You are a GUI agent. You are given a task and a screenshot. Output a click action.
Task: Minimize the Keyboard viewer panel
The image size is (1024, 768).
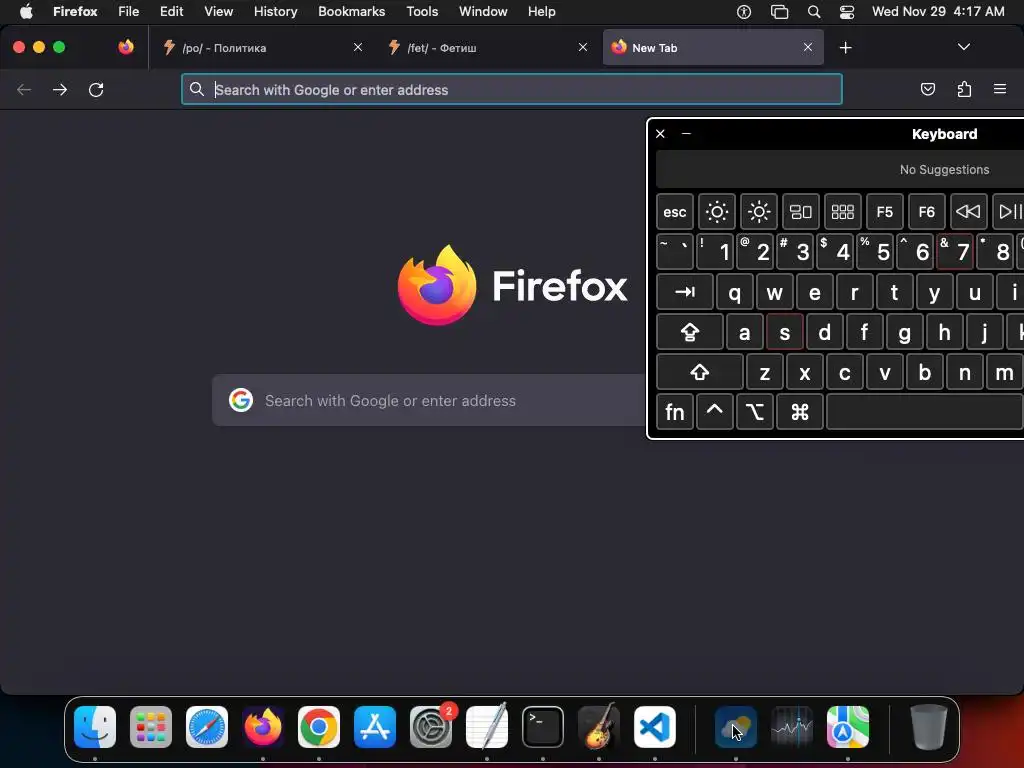pos(686,134)
